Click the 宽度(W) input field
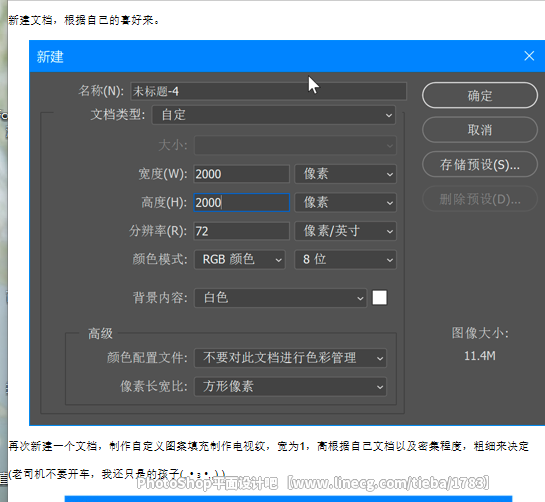The width and height of the screenshot is (545, 502). [x=241, y=174]
